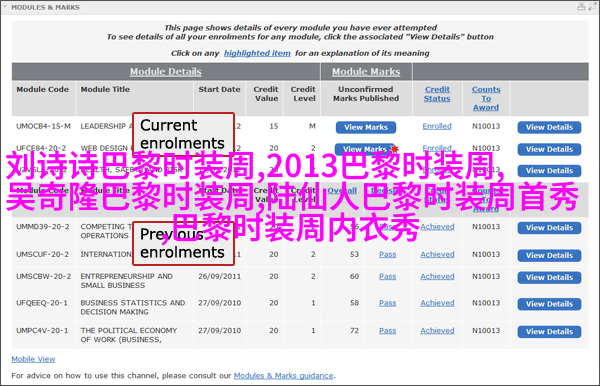Click N10013 award code for UMOCB4-15-M
This screenshot has height=386, width=600.
tap(486, 126)
